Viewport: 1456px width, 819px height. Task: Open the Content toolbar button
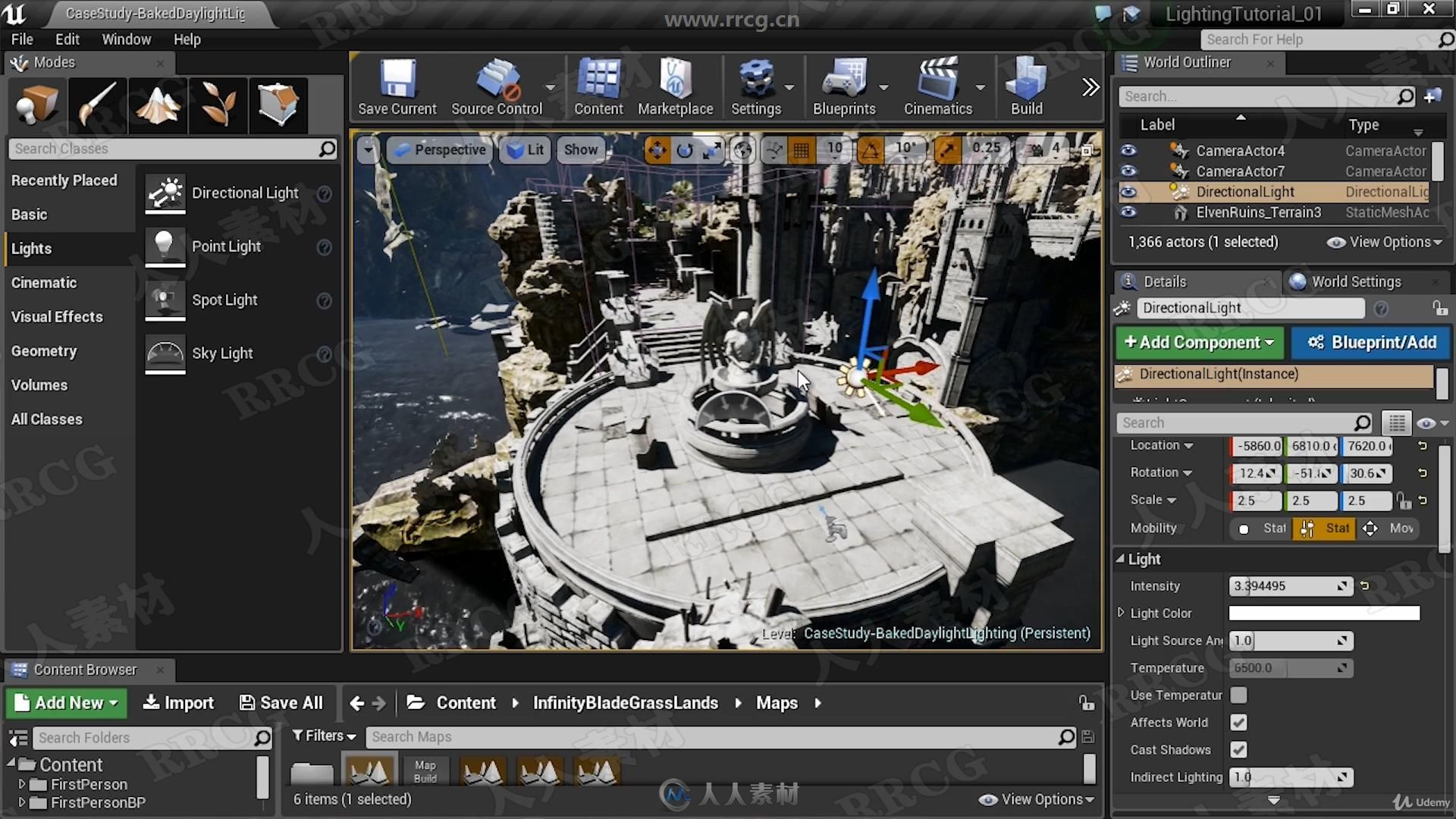coord(598,88)
